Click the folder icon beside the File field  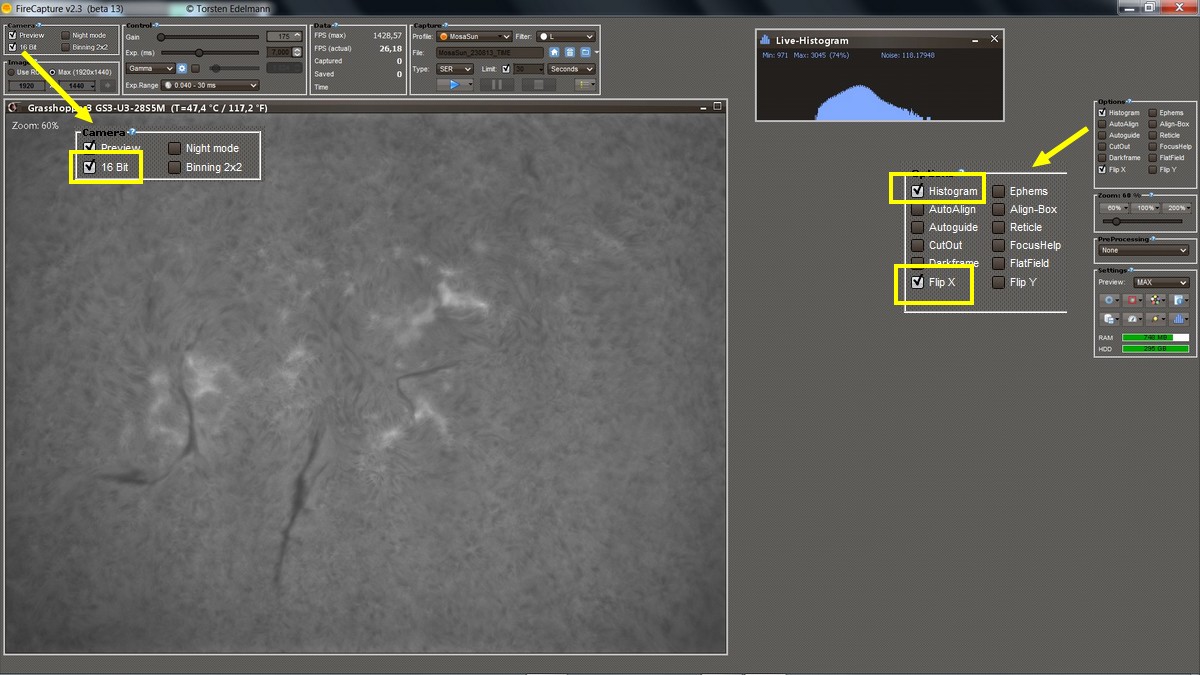pyautogui.click(x=585, y=52)
